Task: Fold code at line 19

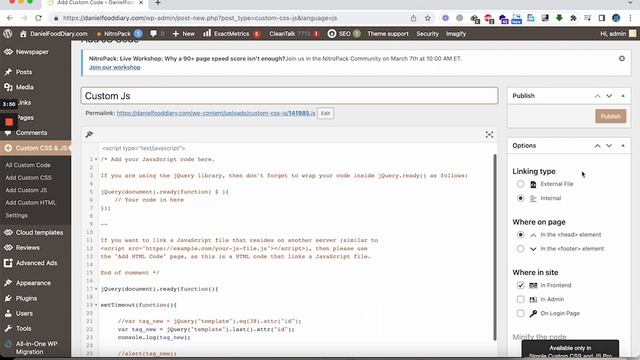Action: (x=96, y=305)
